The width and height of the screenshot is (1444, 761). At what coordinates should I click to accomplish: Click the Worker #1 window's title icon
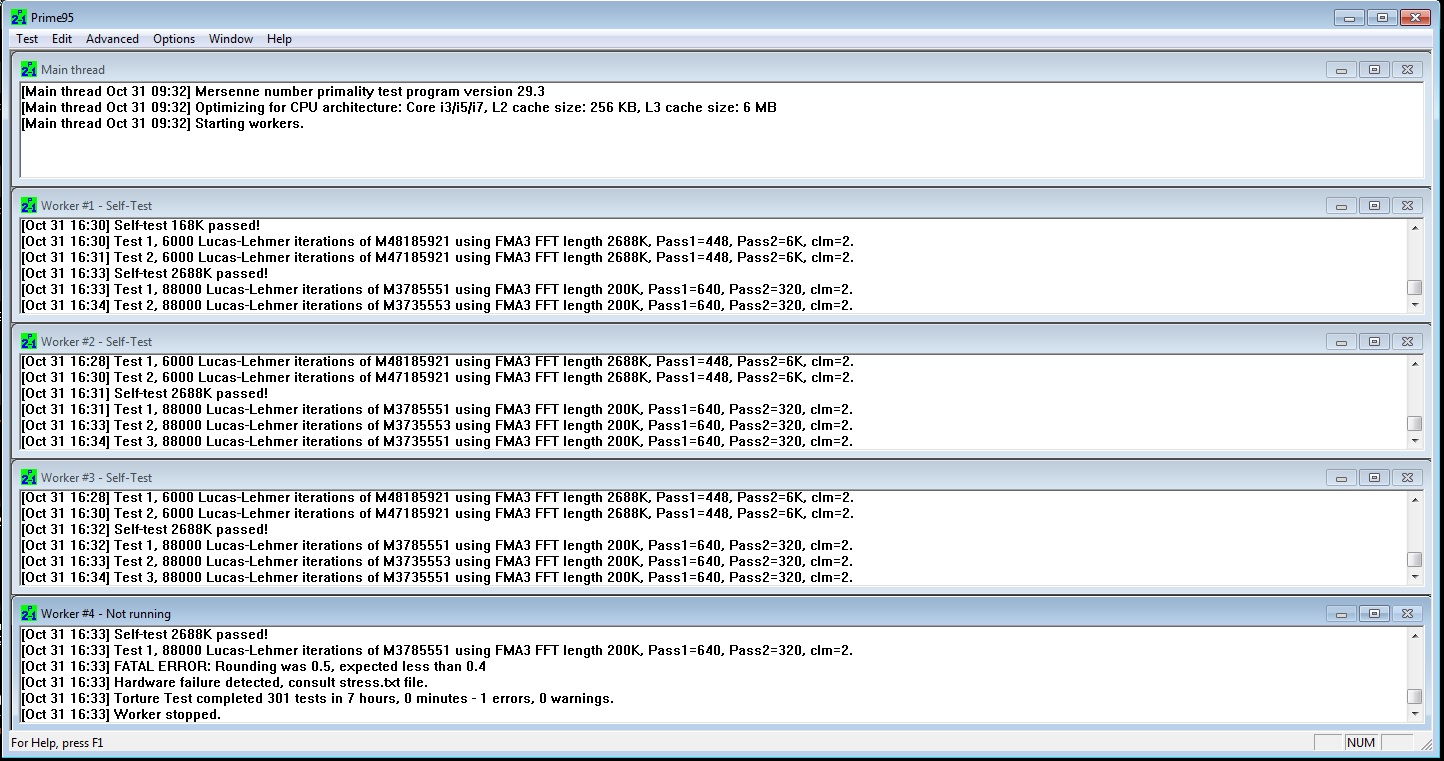(29, 206)
